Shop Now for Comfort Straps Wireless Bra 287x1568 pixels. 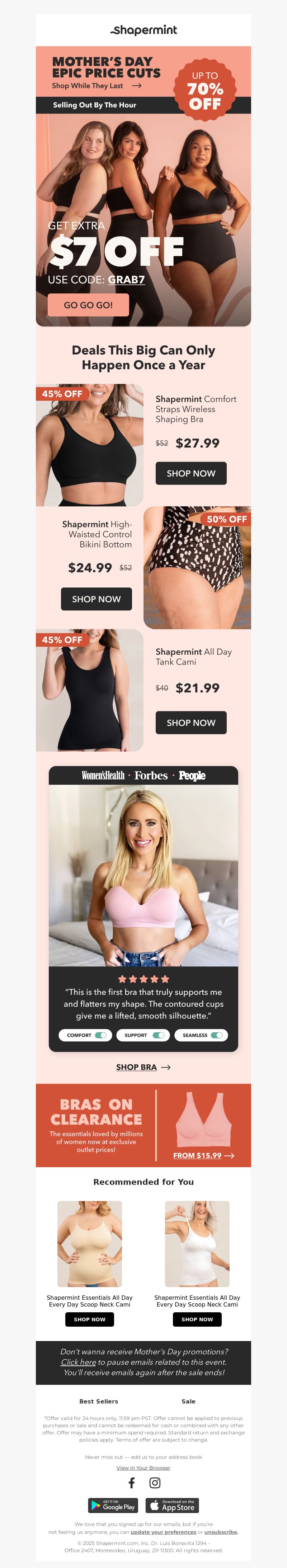tap(191, 473)
